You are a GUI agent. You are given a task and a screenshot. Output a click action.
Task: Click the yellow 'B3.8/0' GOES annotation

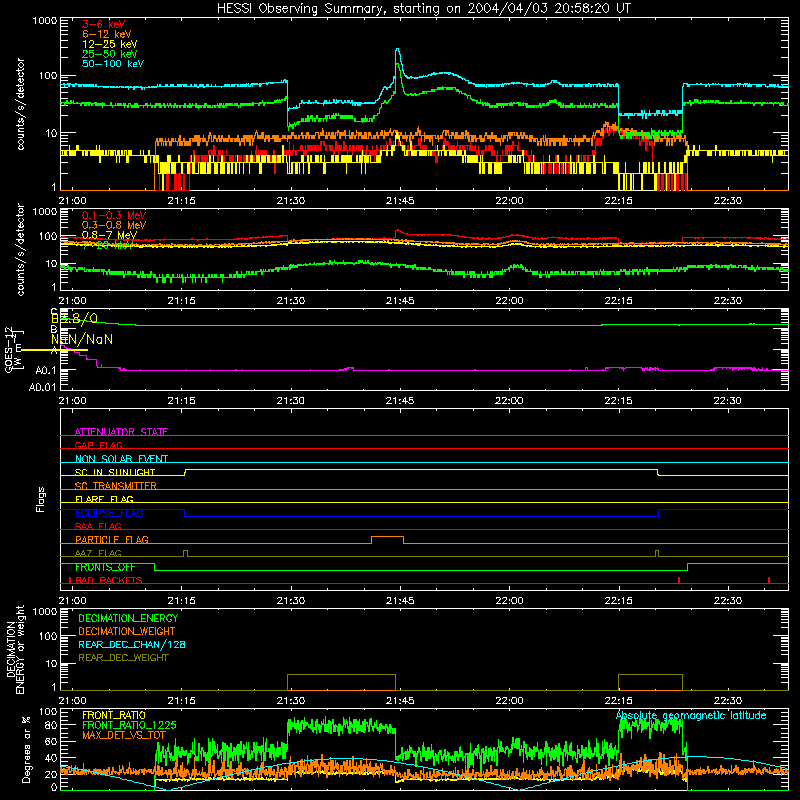click(74, 319)
